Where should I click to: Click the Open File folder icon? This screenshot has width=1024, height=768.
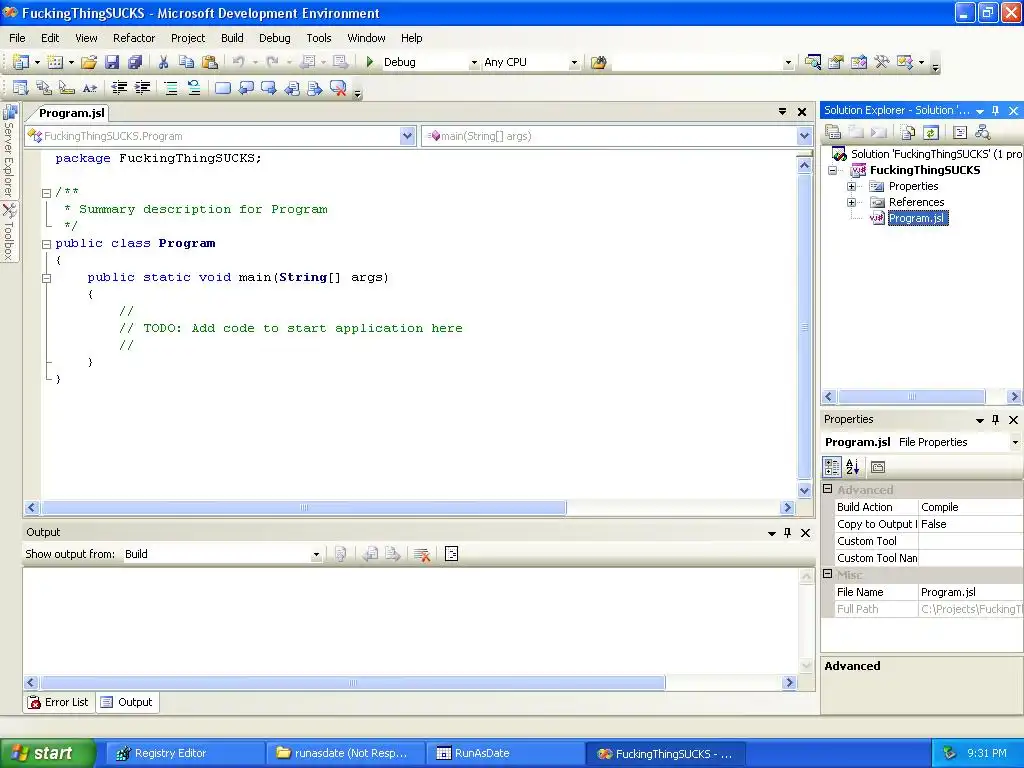[89, 62]
